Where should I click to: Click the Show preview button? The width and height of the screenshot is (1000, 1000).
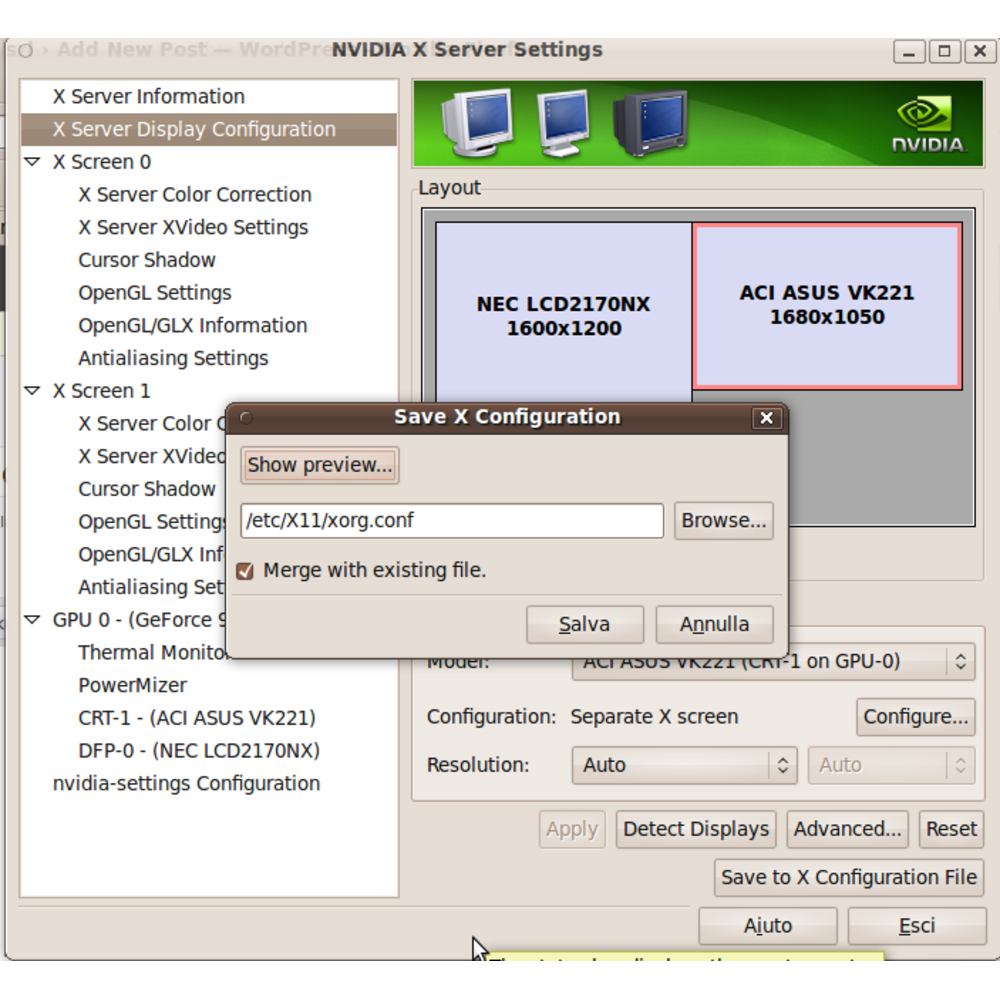320,465
